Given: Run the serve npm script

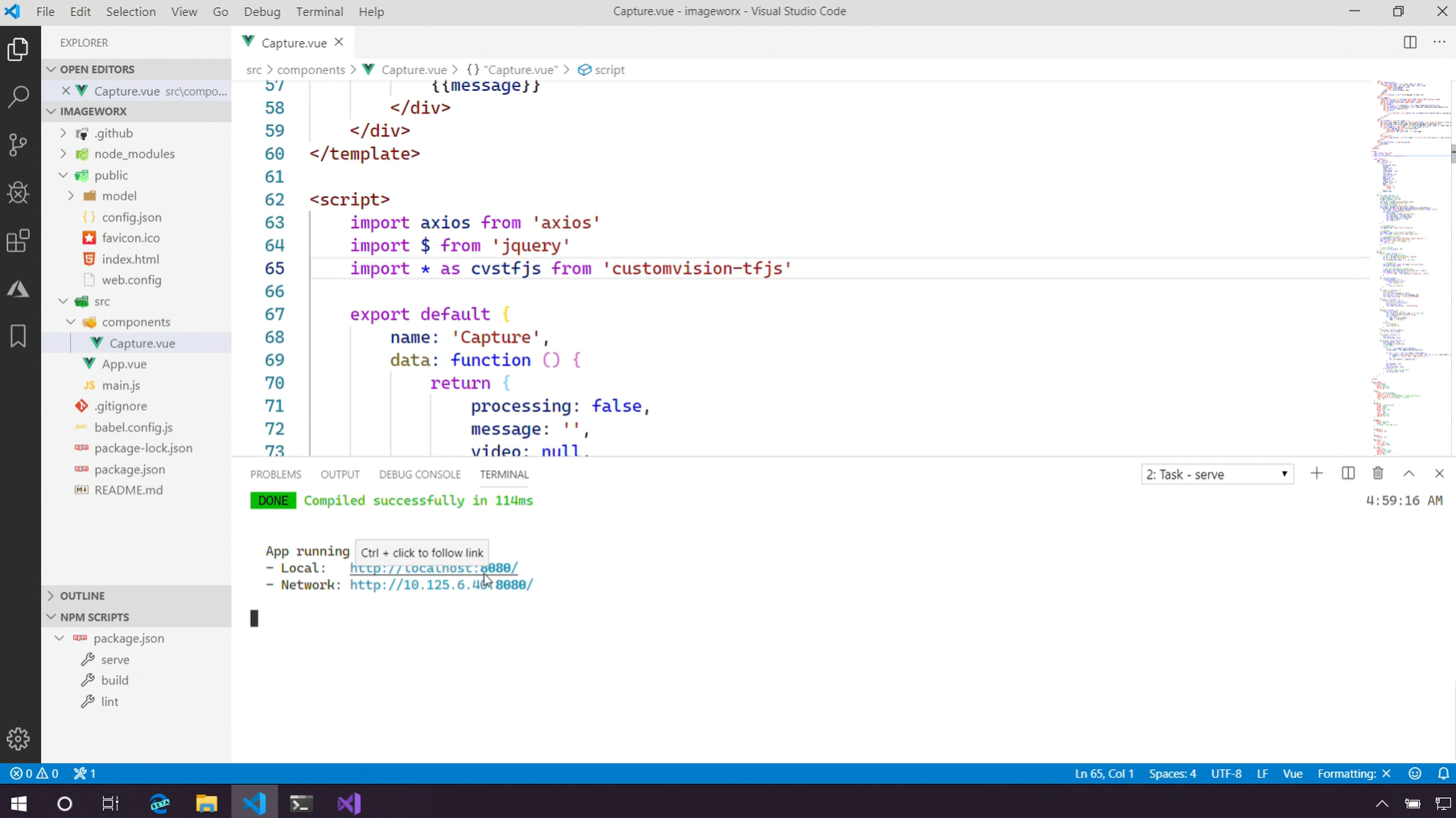Looking at the screenshot, I should (115, 659).
